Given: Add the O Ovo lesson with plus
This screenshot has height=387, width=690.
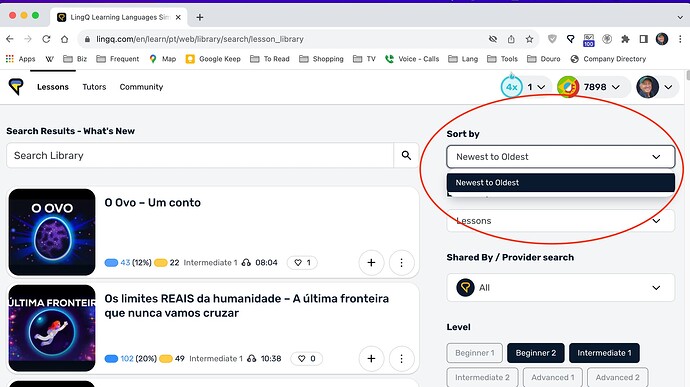Looking at the screenshot, I should tap(371, 263).
